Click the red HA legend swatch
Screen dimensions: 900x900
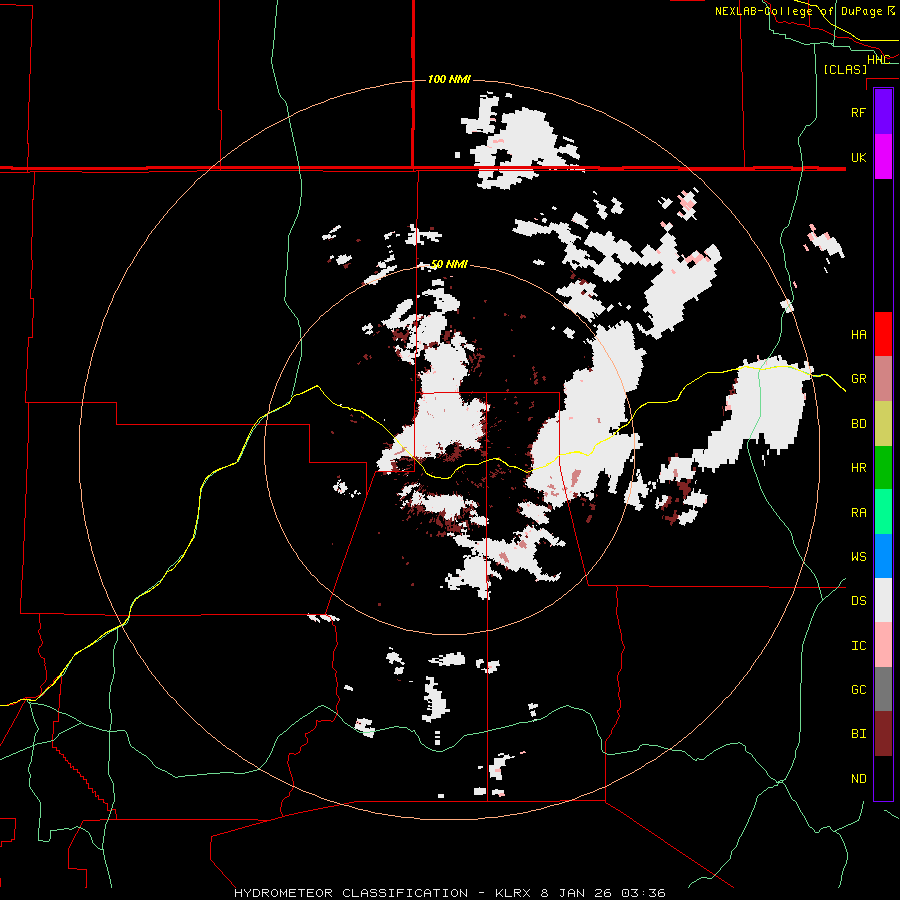coord(883,334)
